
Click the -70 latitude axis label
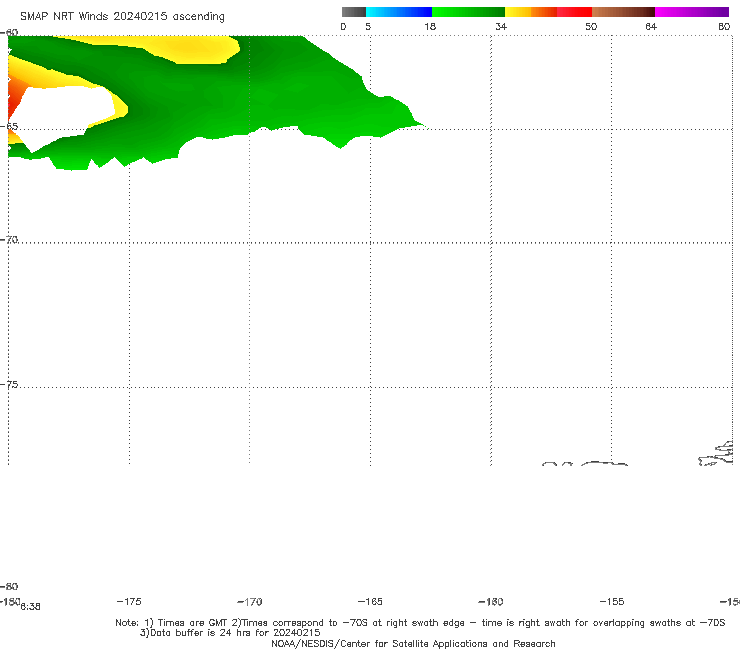(9, 239)
